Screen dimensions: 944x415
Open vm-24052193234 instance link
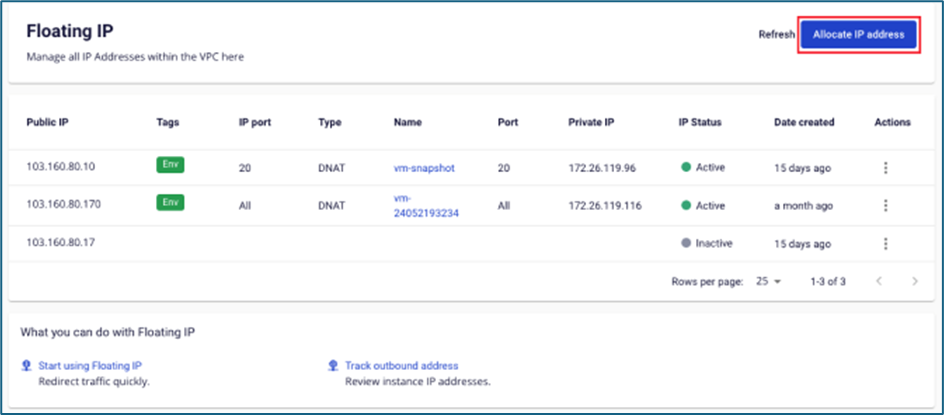click(426, 205)
